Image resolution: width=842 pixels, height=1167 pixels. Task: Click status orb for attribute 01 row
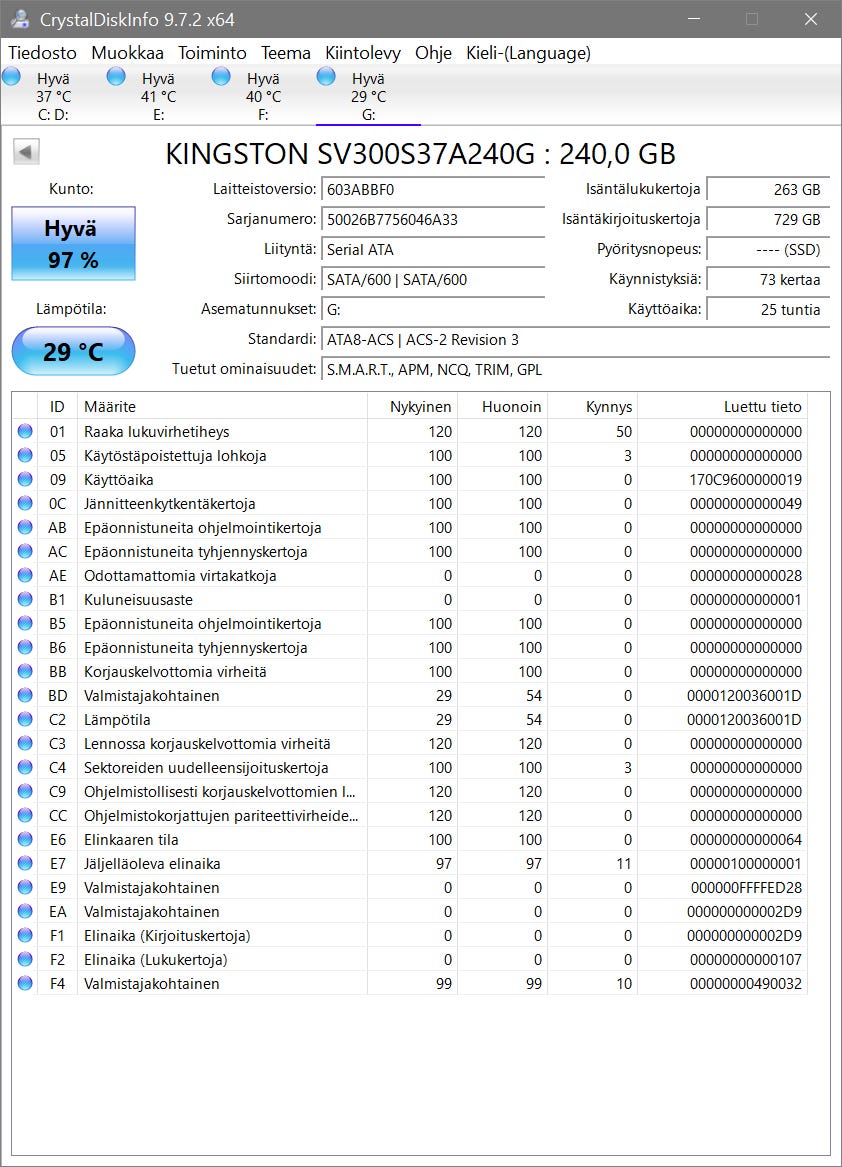(25, 431)
